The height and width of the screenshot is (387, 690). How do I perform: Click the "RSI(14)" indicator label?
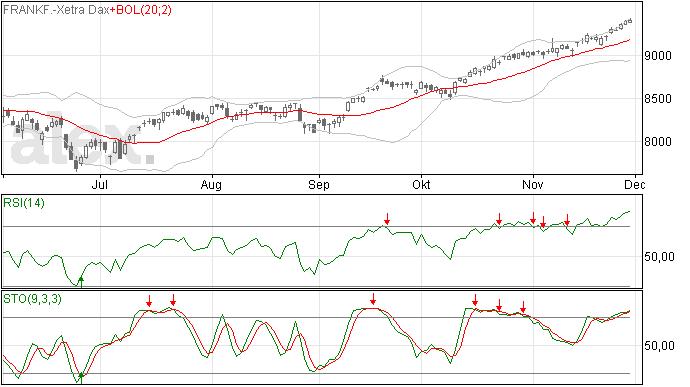pyautogui.click(x=24, y=203)
